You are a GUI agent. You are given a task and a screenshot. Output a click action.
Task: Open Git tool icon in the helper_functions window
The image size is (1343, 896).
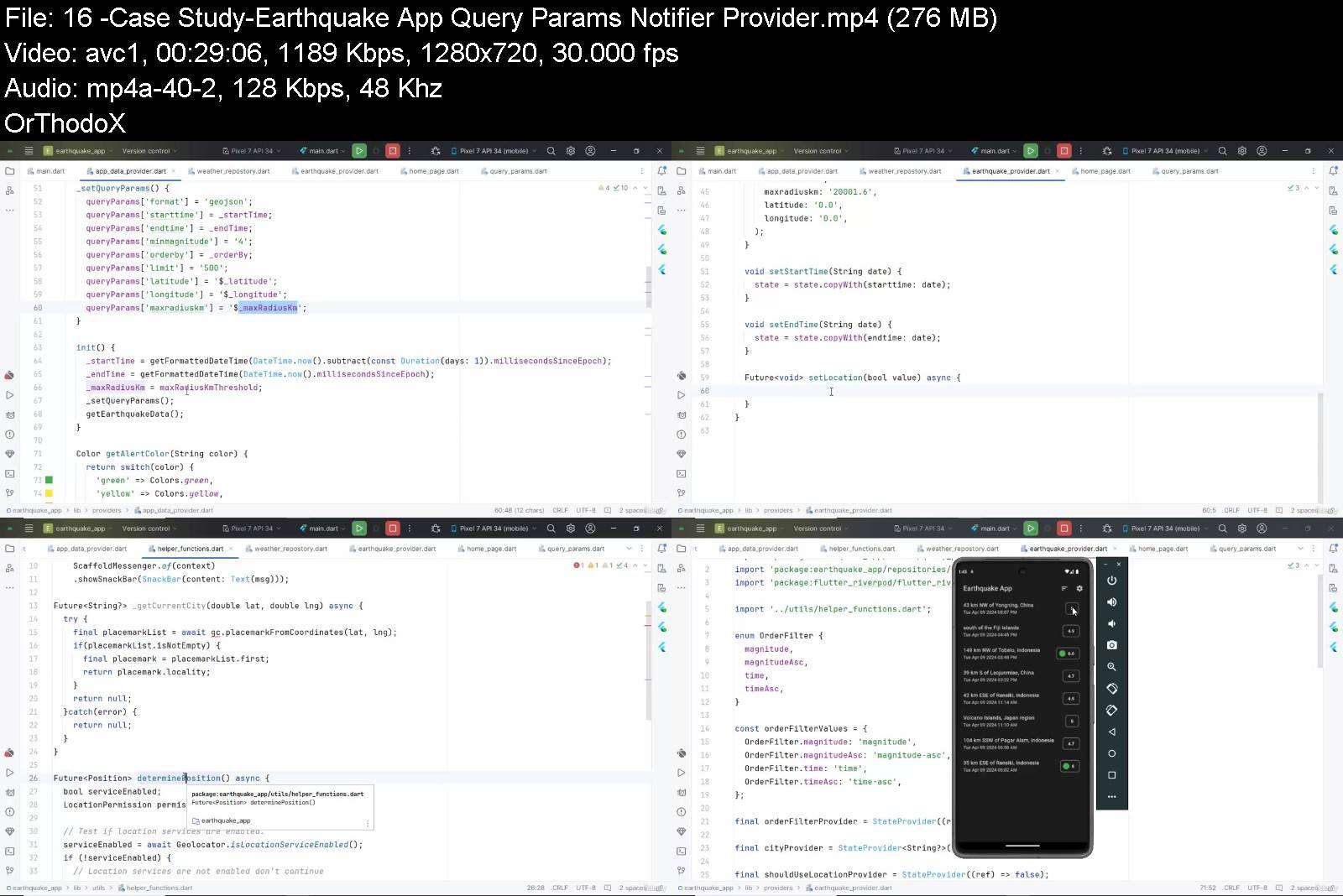pyautogui.click(x=10, y=871)
